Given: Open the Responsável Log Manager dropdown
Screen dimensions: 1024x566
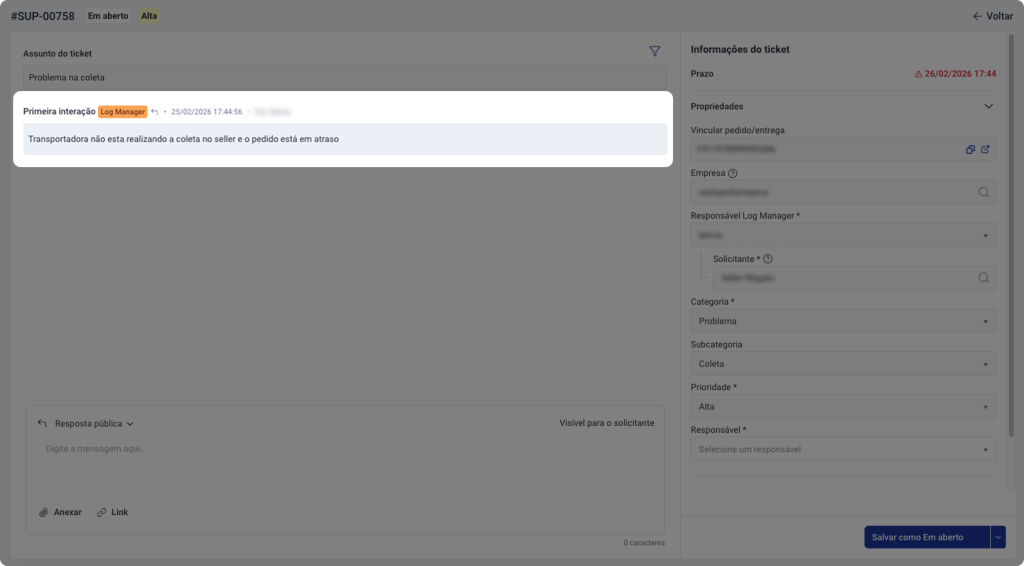Looking at the screenshot, I should [x=843, y=235].
